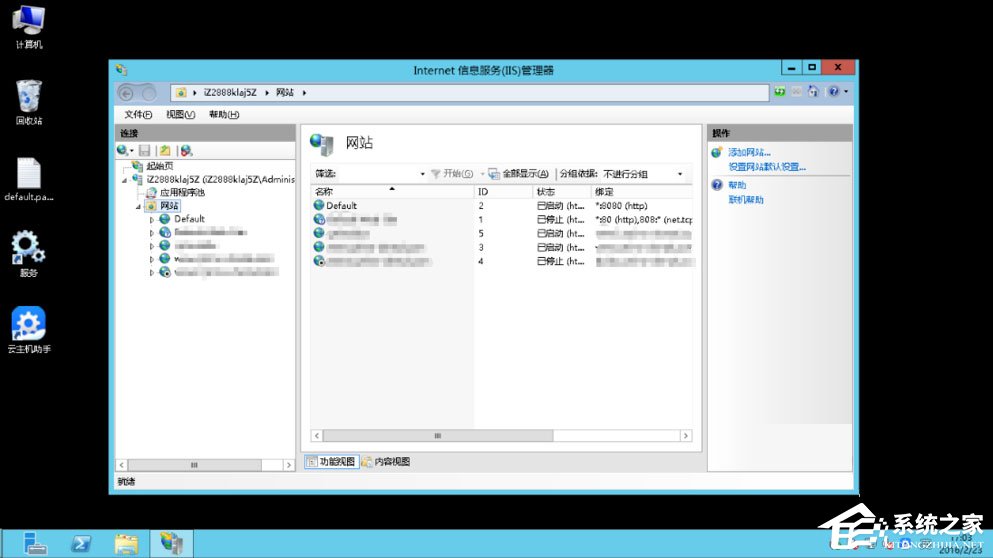The width and height of the screenshot is (993, 558).
Task: Click 设置网站默认设置... link
Action: [x=766, y=167]
